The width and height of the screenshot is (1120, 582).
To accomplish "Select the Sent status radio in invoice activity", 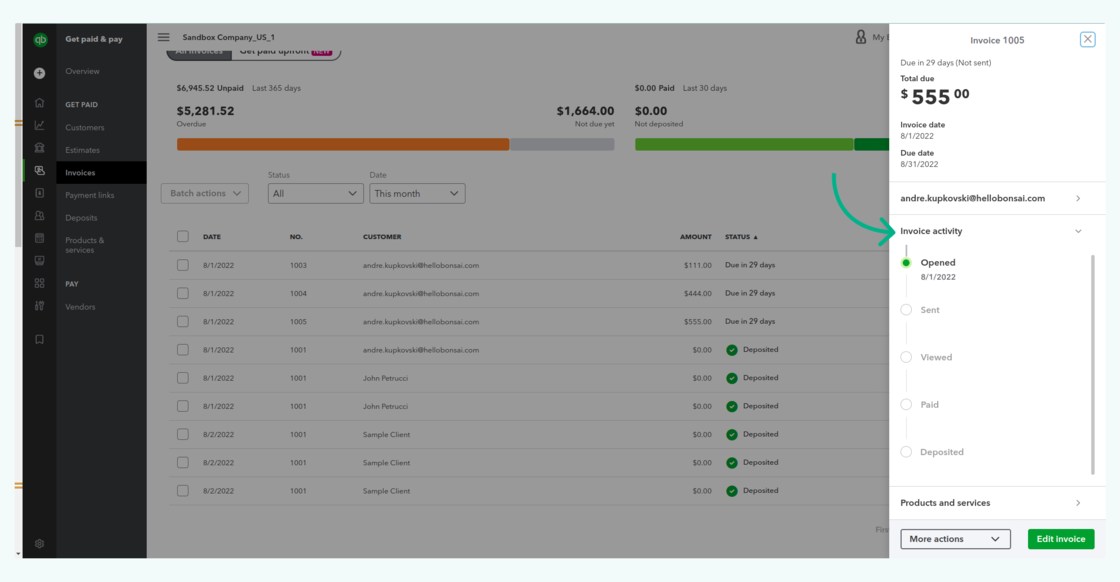I will 906,309.
